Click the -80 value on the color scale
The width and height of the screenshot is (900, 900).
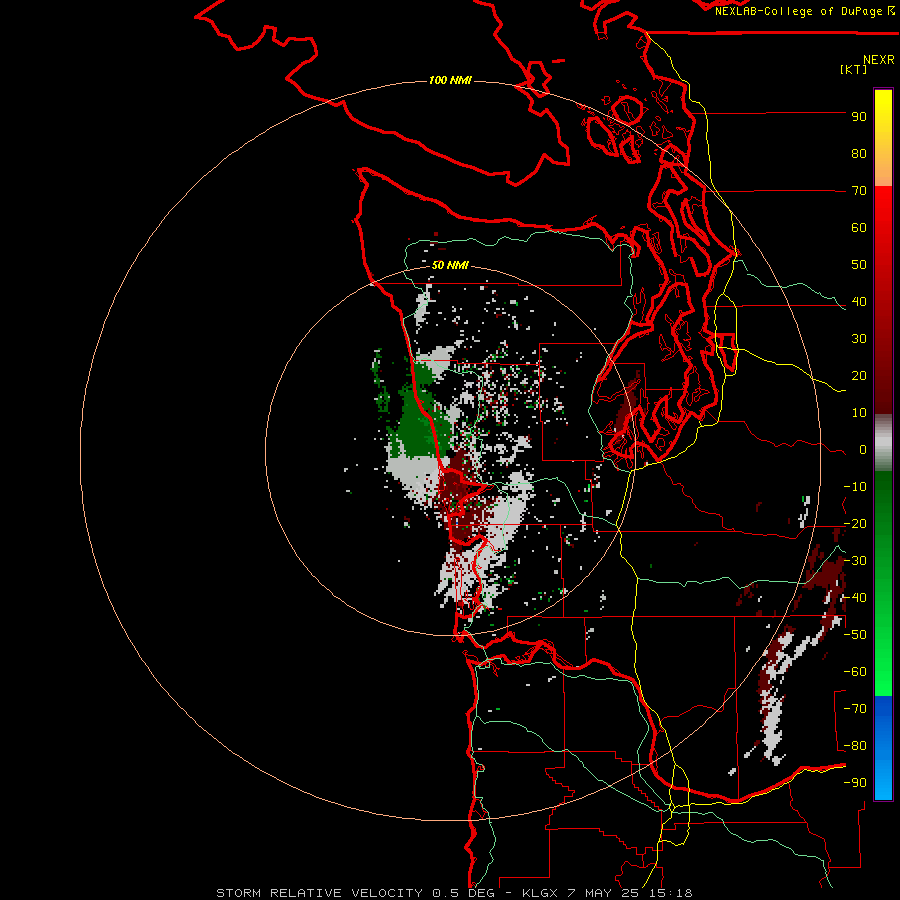(855, 746)
